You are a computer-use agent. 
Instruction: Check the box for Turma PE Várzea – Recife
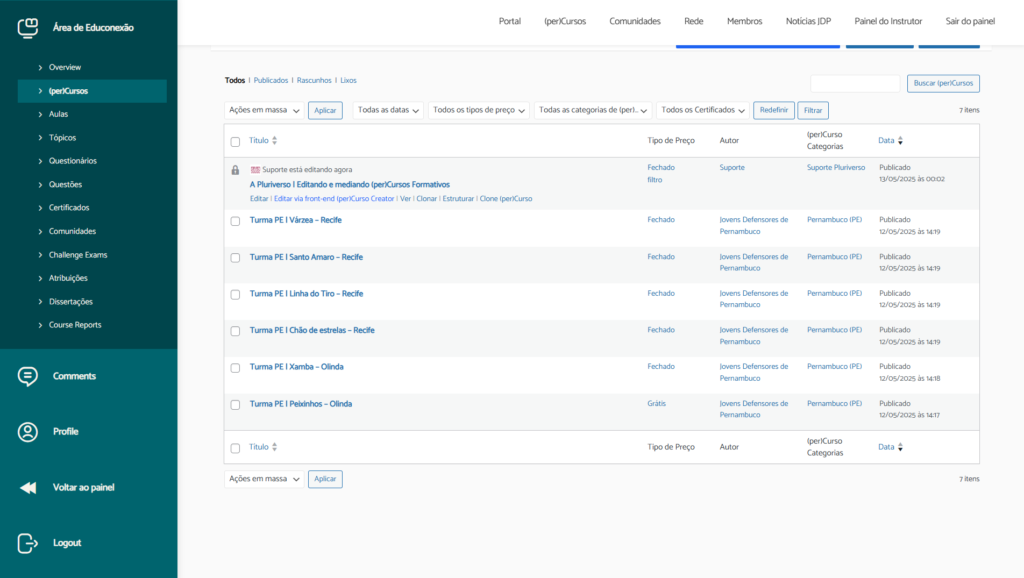[235, 221]
